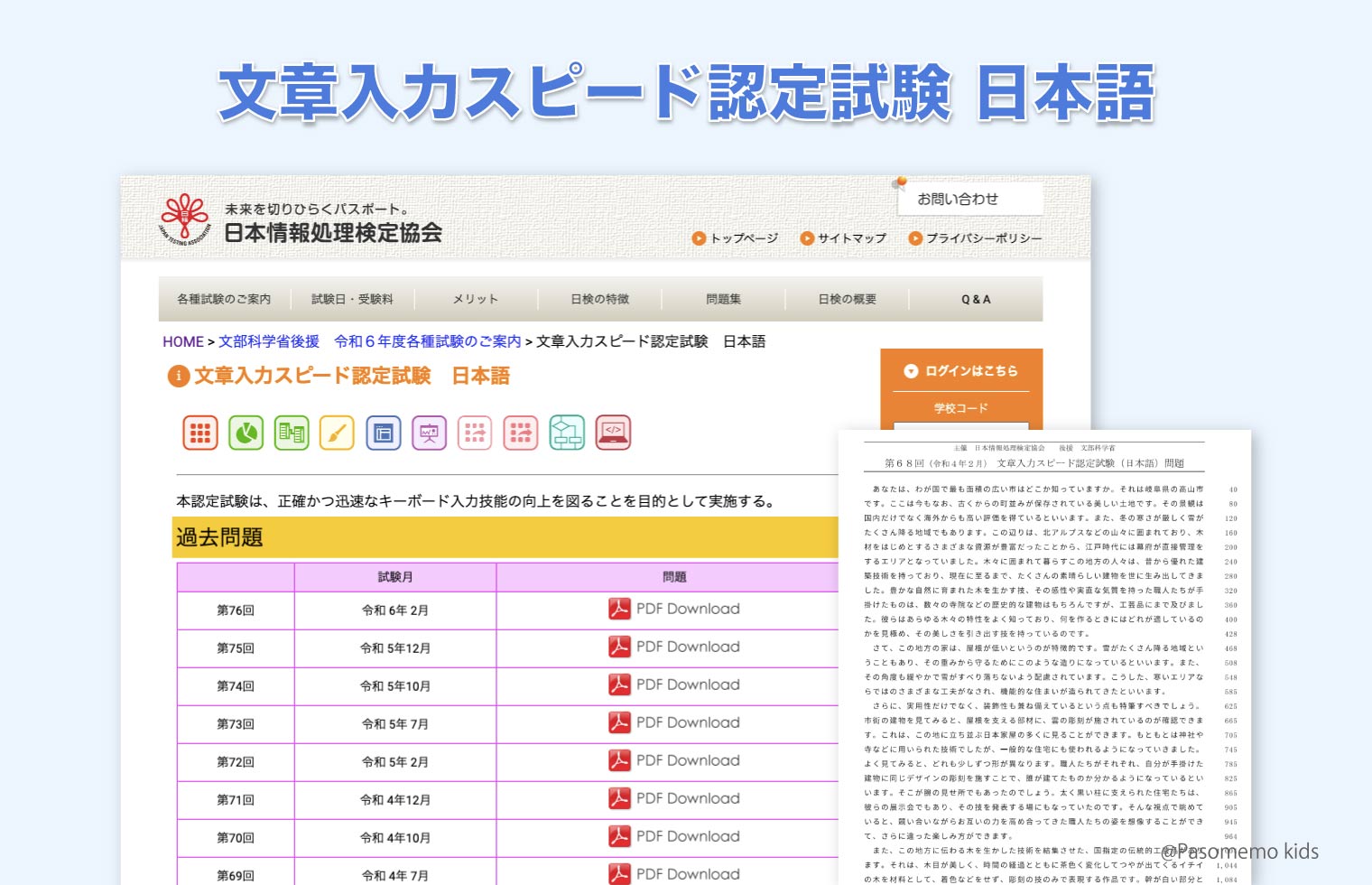Viewport: 1372px width, 885px height.
Task: Open 日検の特徴 menu item
Action: (600, 299)
